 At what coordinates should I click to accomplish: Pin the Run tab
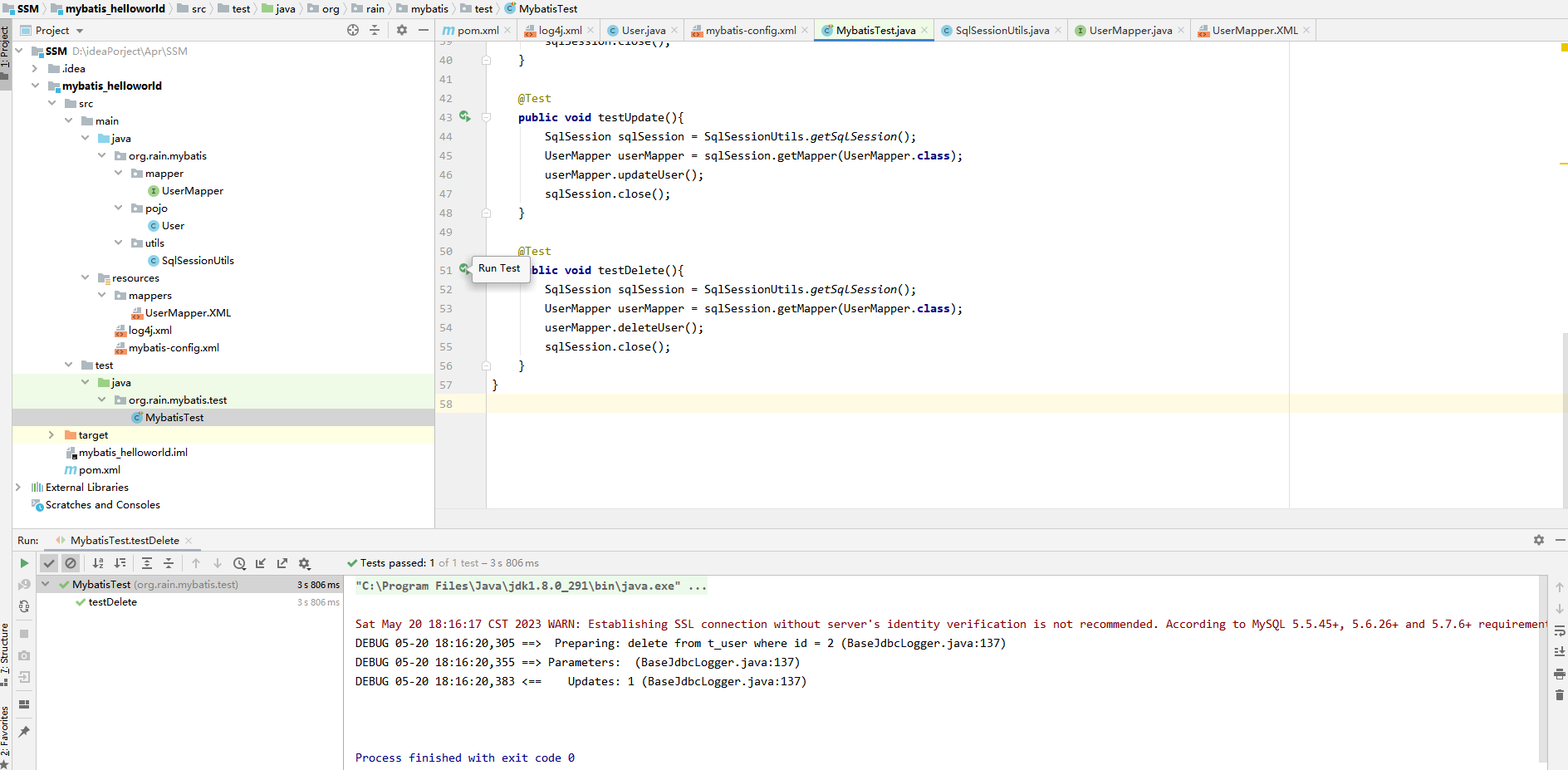tap(24, 732)
